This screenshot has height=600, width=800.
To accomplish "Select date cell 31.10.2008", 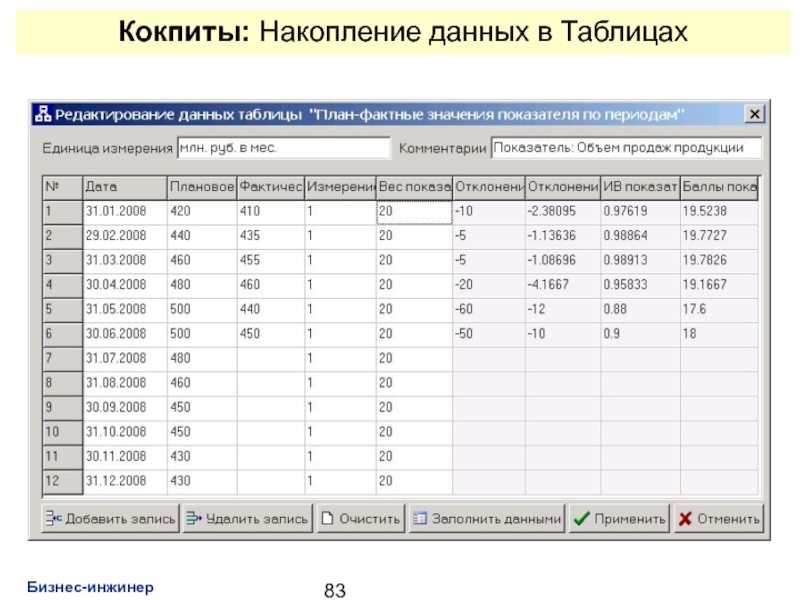I will [x=125, y=432].
